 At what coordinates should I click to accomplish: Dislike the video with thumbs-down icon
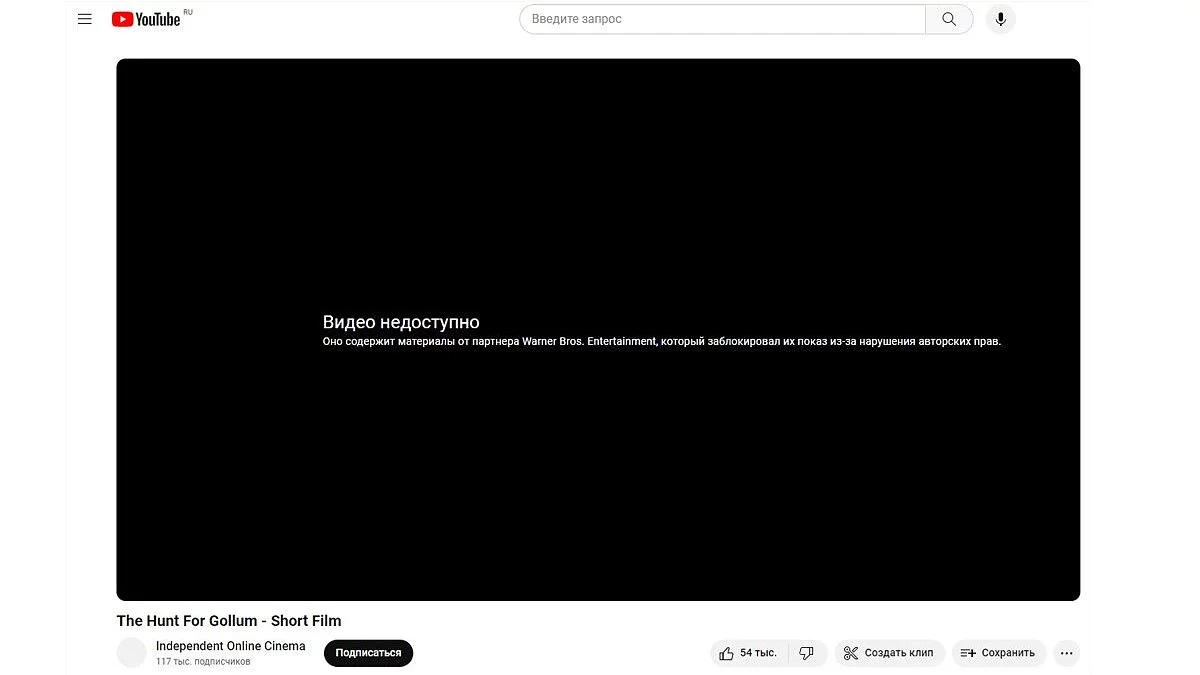pos(808,653)
